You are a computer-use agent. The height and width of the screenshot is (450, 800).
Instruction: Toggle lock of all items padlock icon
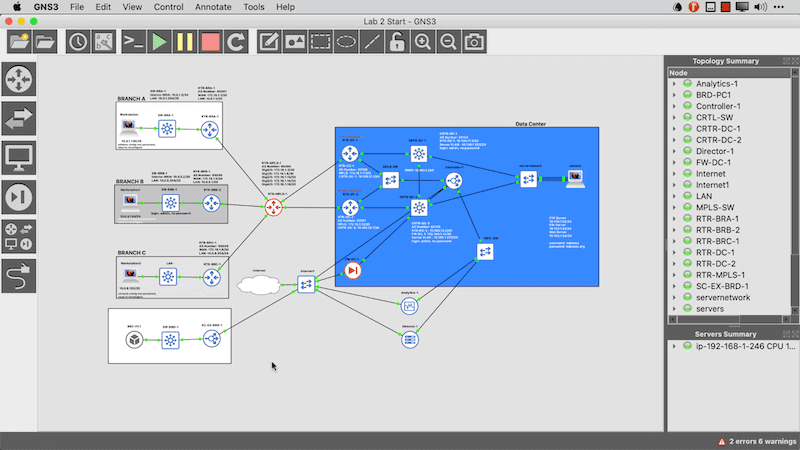click(x=397, y=42)
